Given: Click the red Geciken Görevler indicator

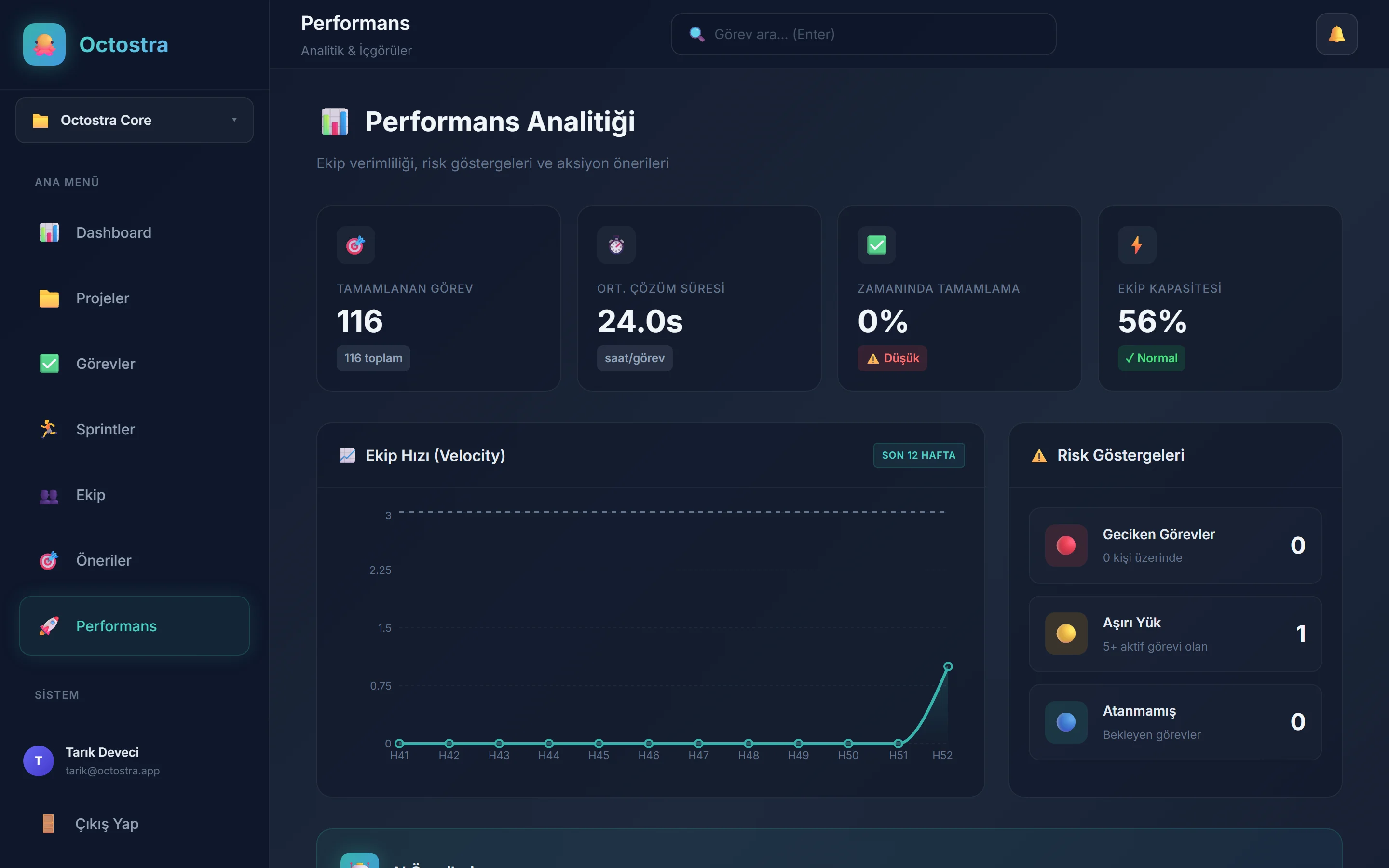Looking at the screenshot, I should tap(1066, 545).
